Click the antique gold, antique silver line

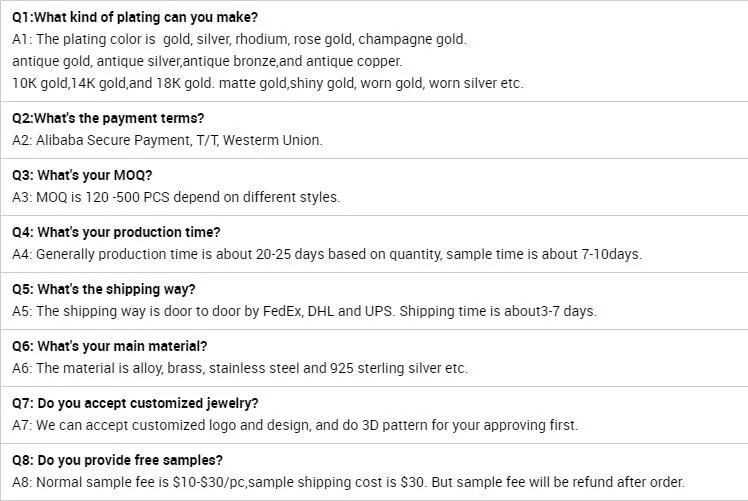pos(207,61)
